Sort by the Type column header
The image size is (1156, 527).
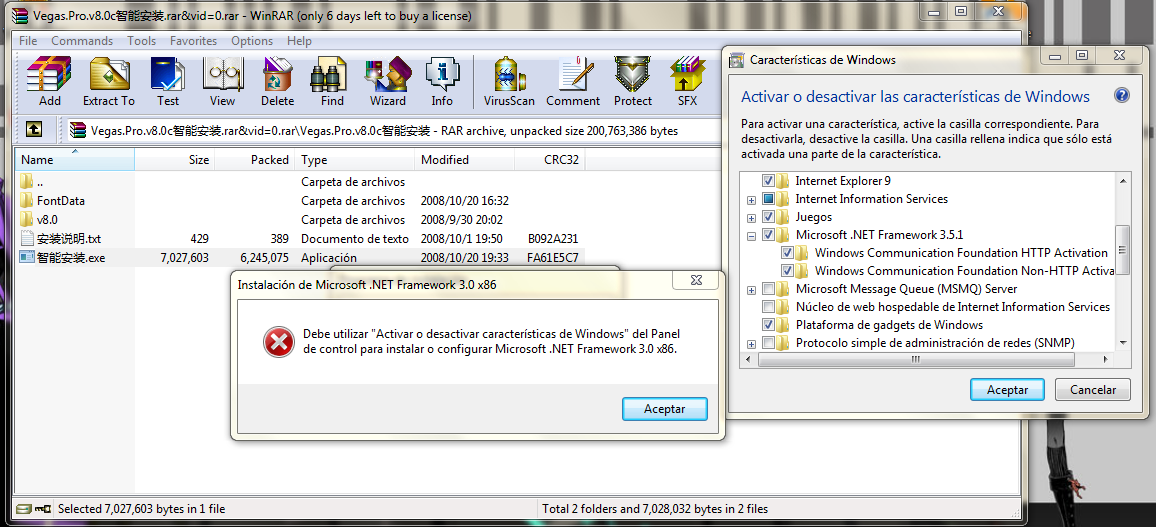pos(355,159)
